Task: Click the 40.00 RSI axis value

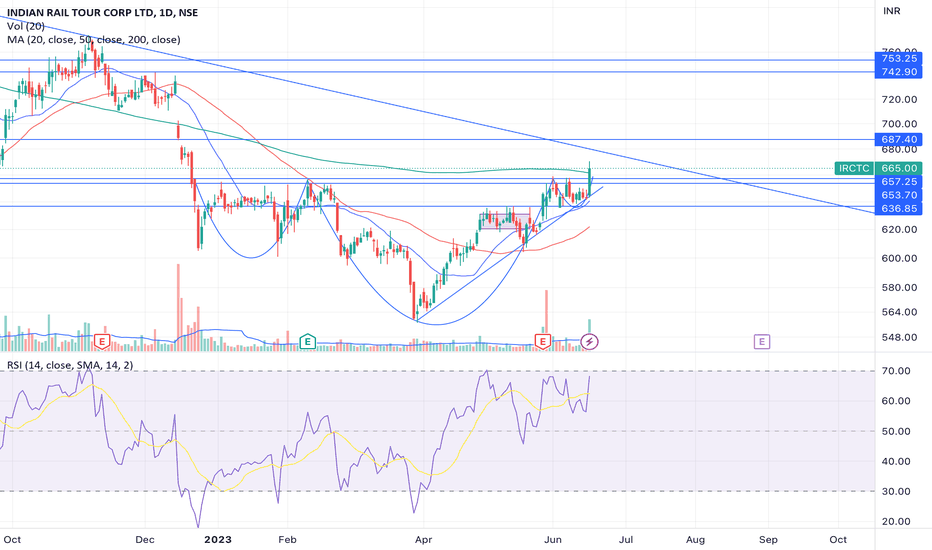Action: coord(896,461)
